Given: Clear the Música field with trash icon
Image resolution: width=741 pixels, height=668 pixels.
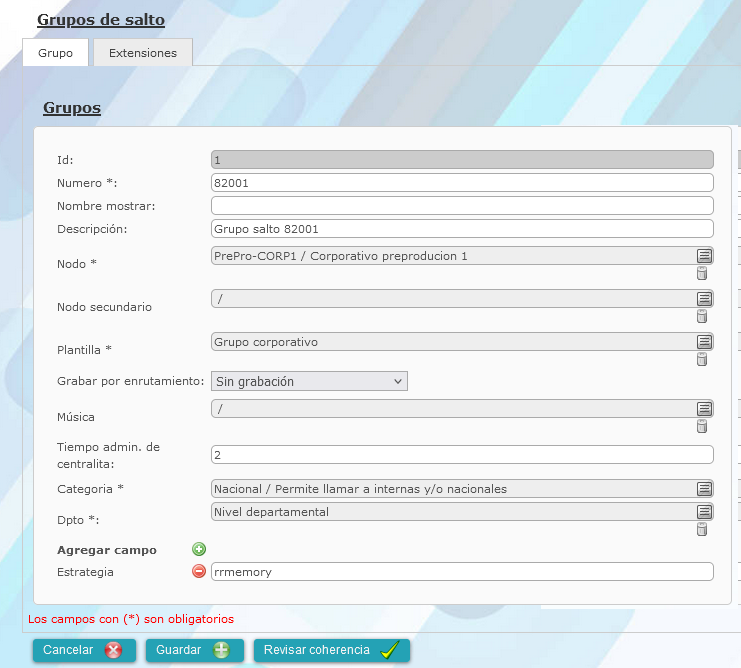Looking at the screenshot, I should coord(702,426).
